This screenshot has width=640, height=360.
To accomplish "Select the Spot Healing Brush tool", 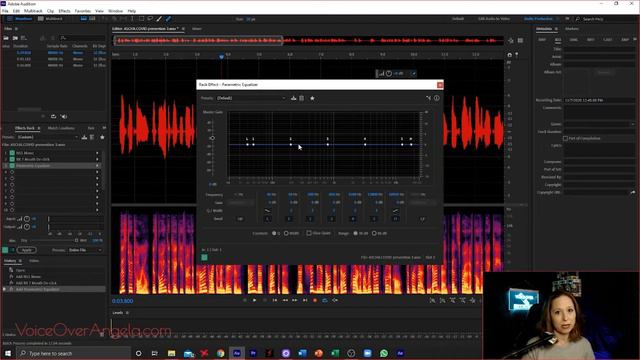I will (168, 19).
